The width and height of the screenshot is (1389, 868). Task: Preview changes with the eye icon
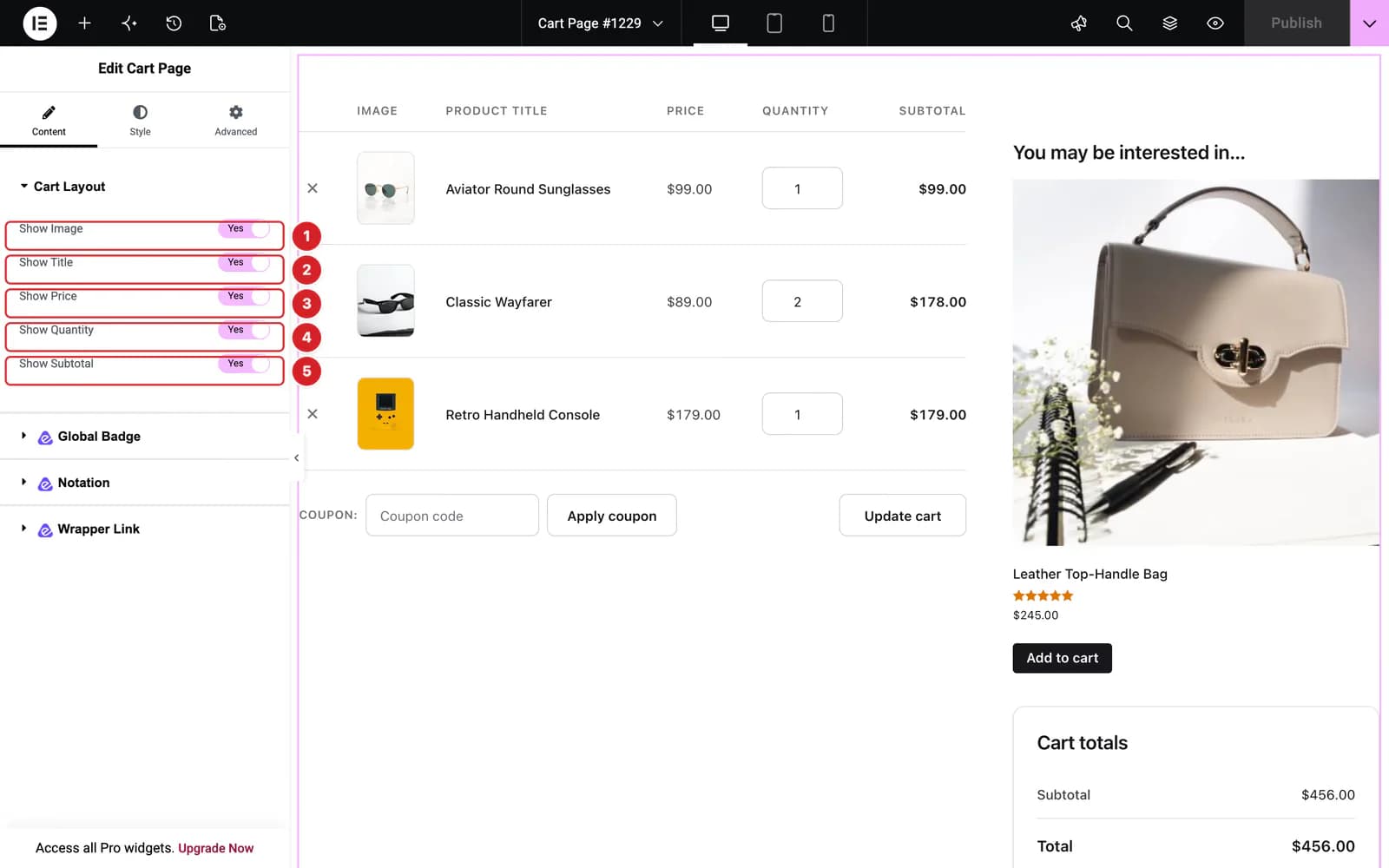1215,23
